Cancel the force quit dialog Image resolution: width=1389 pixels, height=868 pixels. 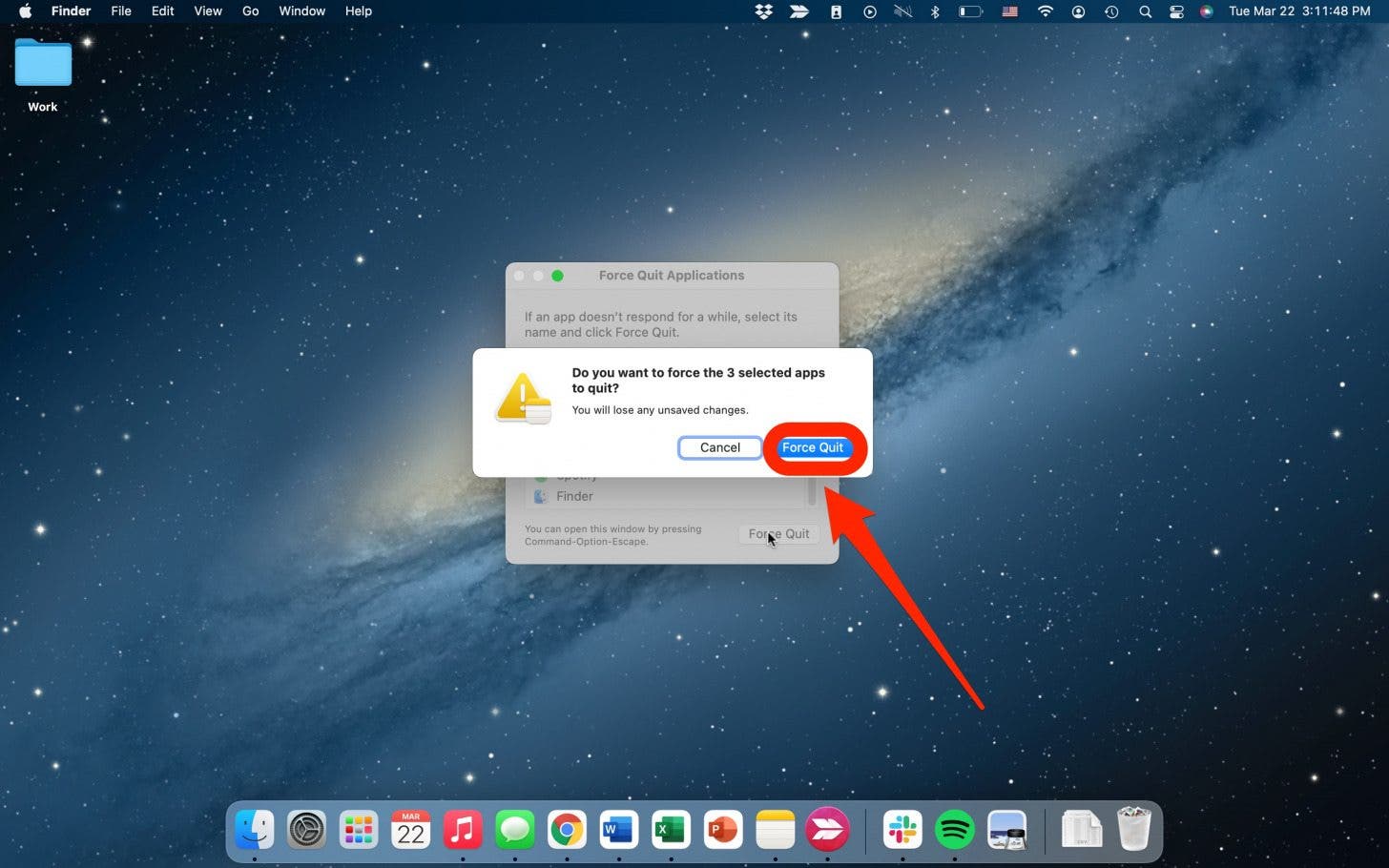coord(719,447)
